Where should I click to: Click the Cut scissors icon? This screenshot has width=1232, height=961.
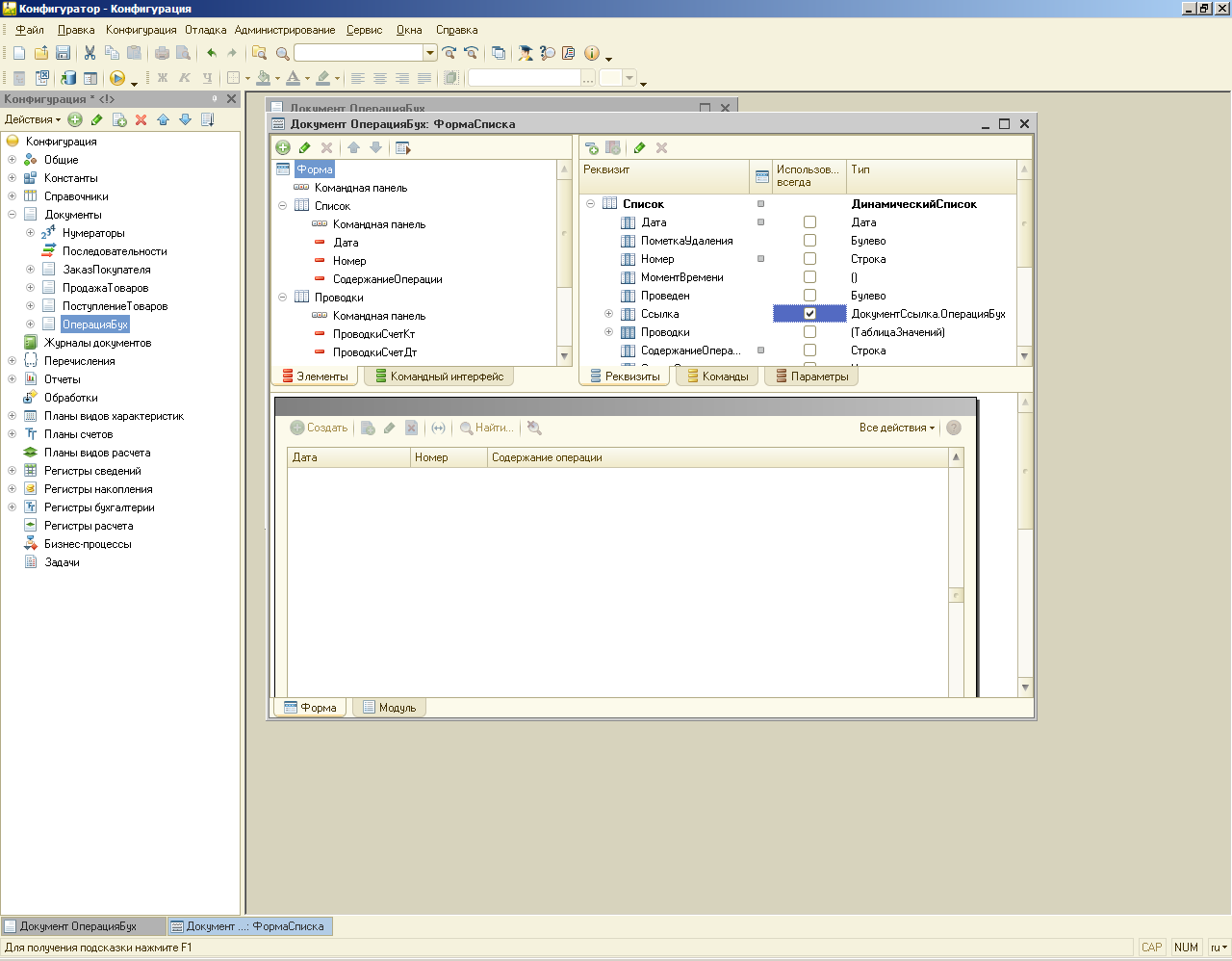(x=90, y=54)
